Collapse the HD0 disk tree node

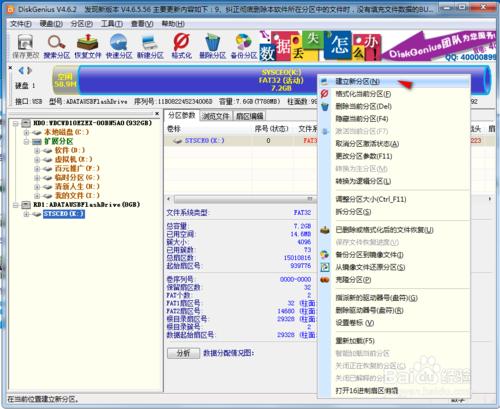16,123
